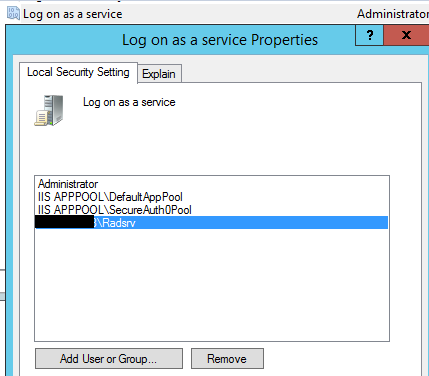Screen dimensions: 429x376
Task: Click the Log on as a service heading text
Action: 129,102
